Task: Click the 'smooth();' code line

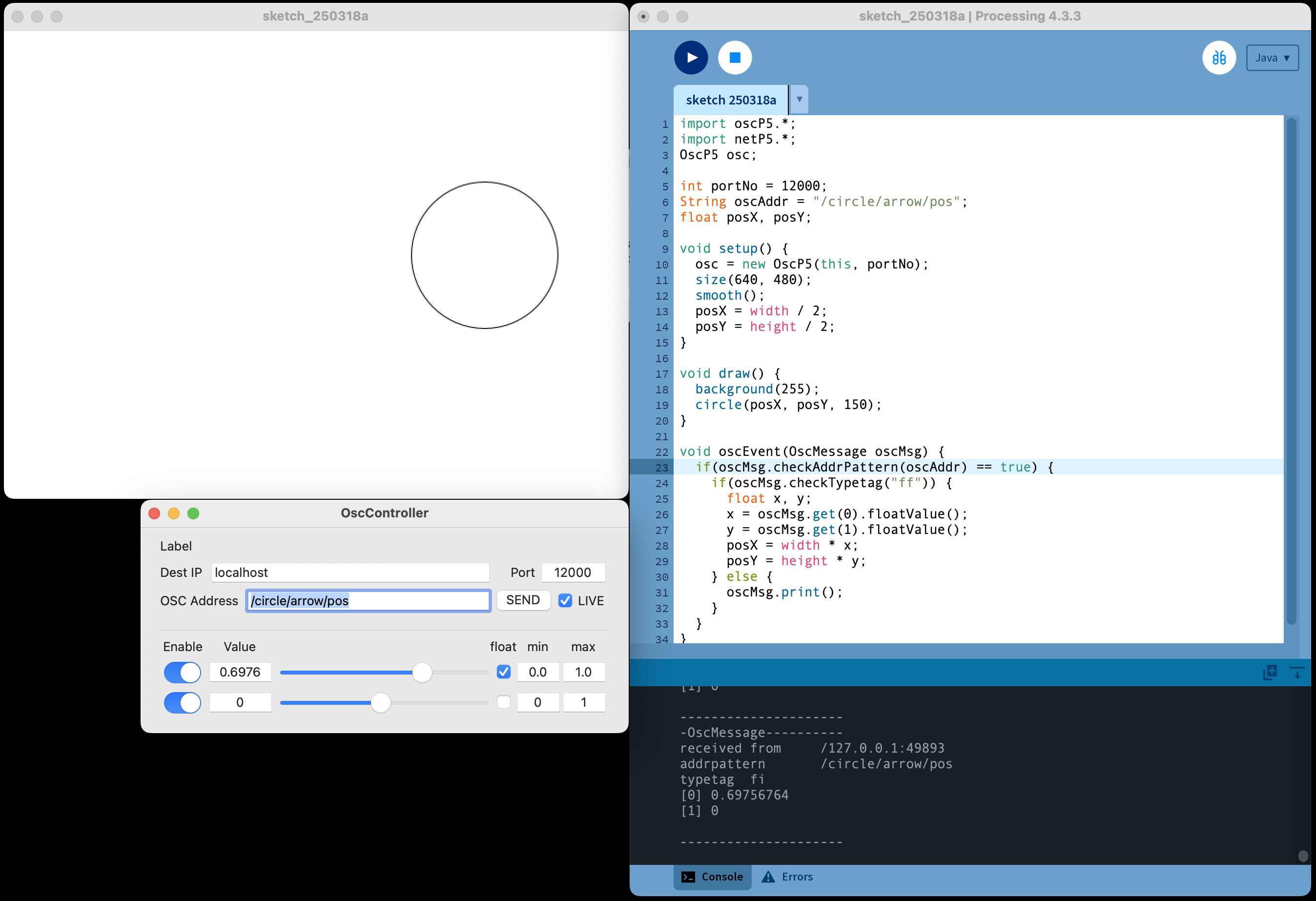Action: [x=730, y=296]
